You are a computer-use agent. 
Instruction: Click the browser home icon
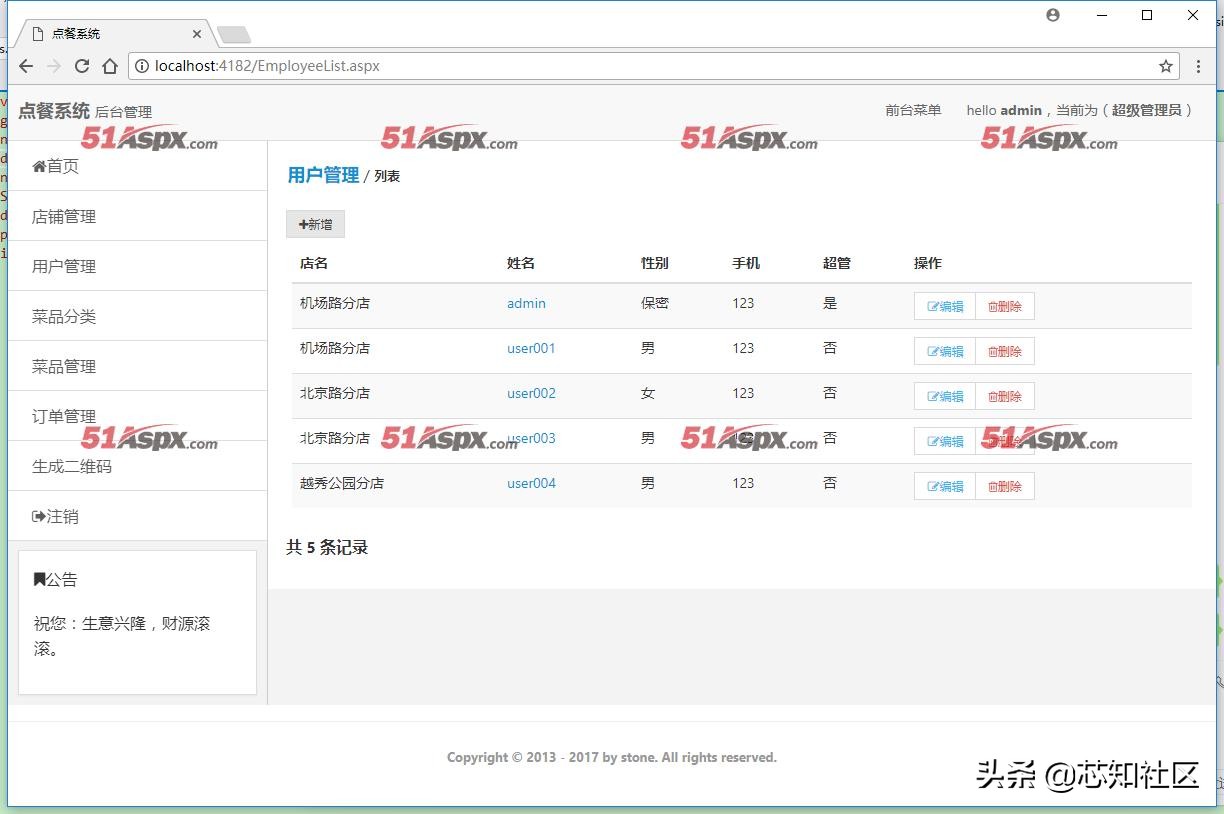tap(110, 66)
